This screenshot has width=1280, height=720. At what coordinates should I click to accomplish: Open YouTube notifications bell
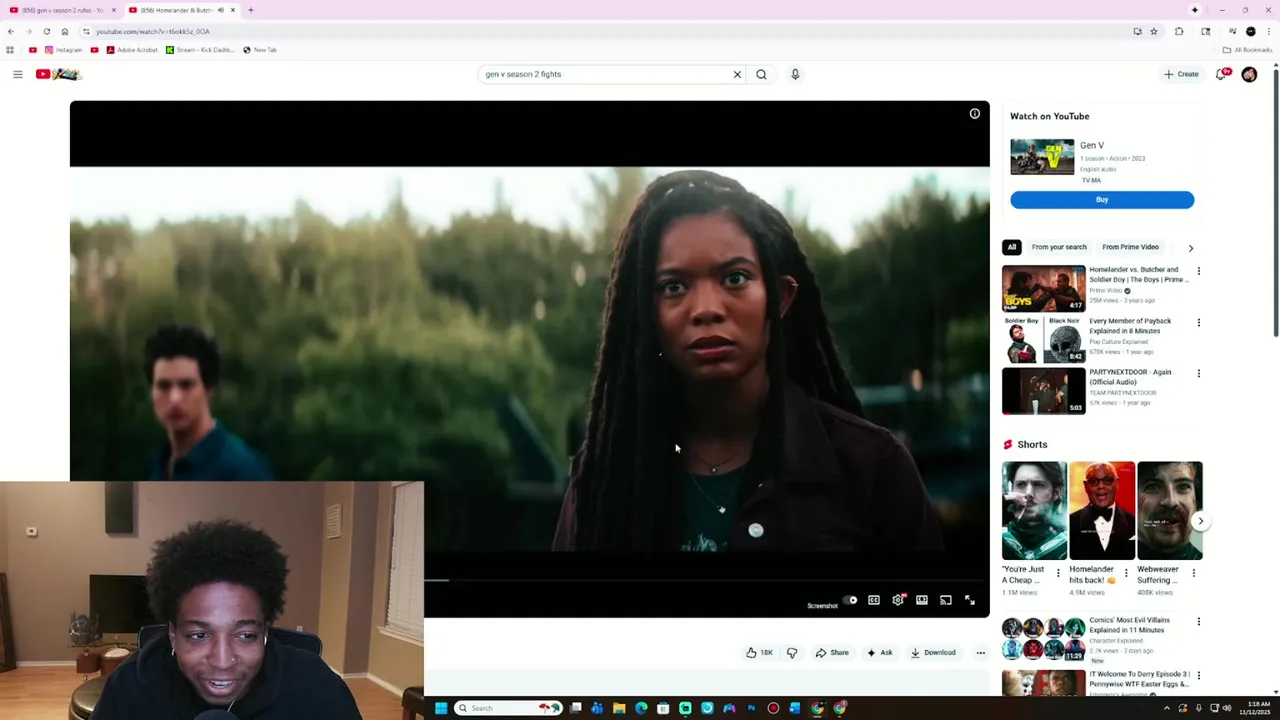click(1221, 74)
